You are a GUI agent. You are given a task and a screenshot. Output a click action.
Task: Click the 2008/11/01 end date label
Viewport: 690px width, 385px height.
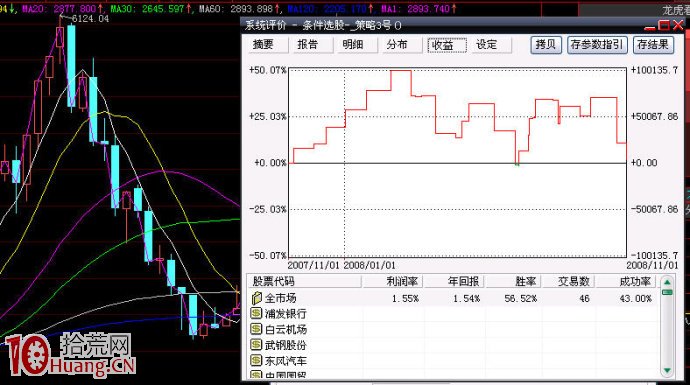coord(652,265)
